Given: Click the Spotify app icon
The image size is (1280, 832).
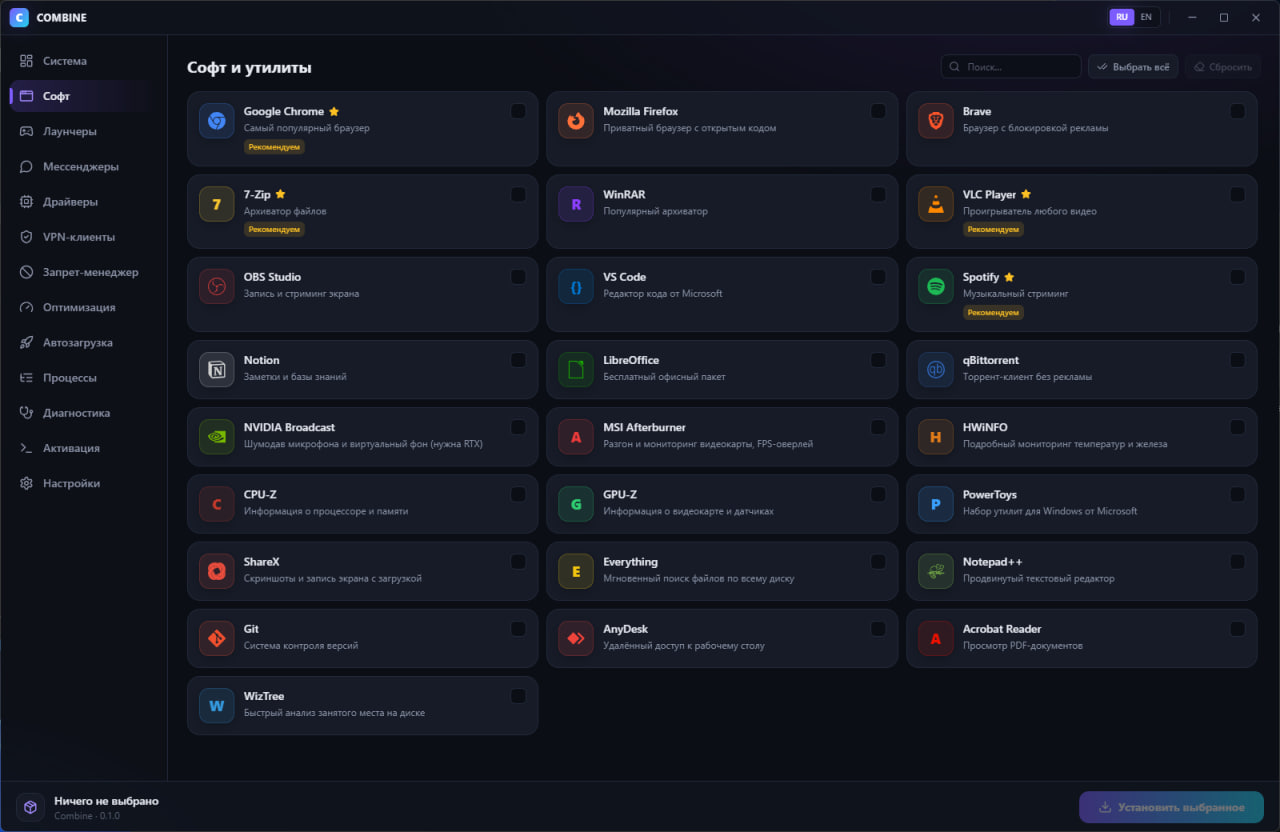Looking at the screenshot, I should coord(936,287).
